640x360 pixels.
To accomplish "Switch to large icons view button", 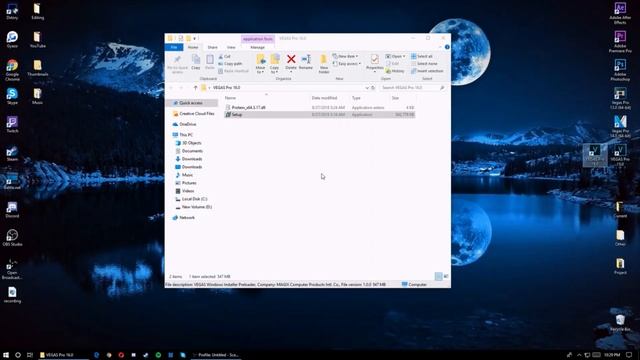I will 446,276.
